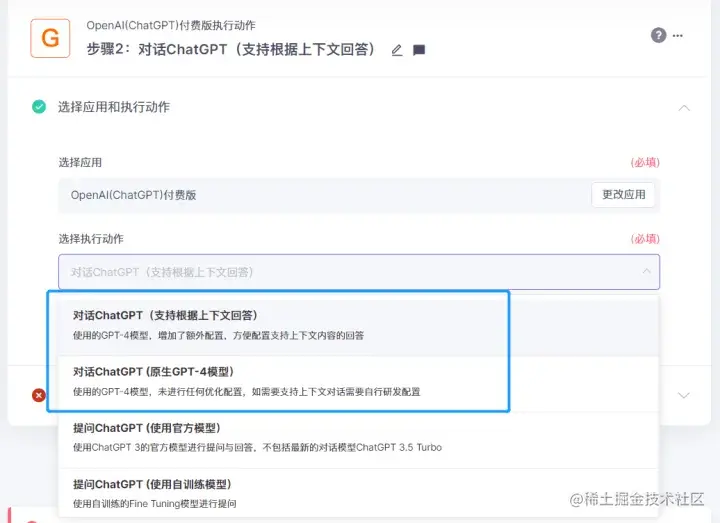Click OpenAI(ChatGPT)付费版执行动作 subtitle text

coord(171,25)
